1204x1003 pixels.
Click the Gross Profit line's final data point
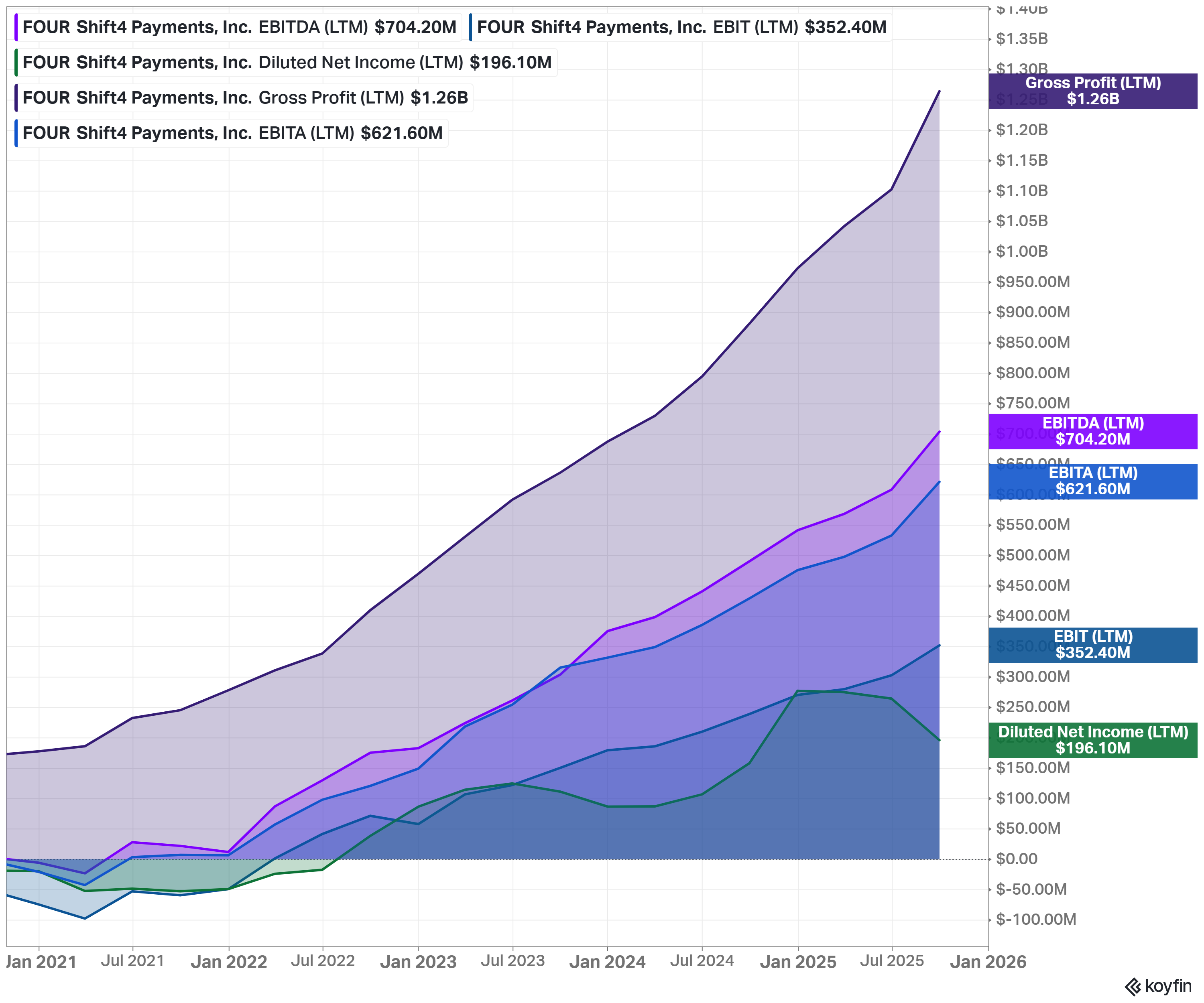click(x=939, y=91)
